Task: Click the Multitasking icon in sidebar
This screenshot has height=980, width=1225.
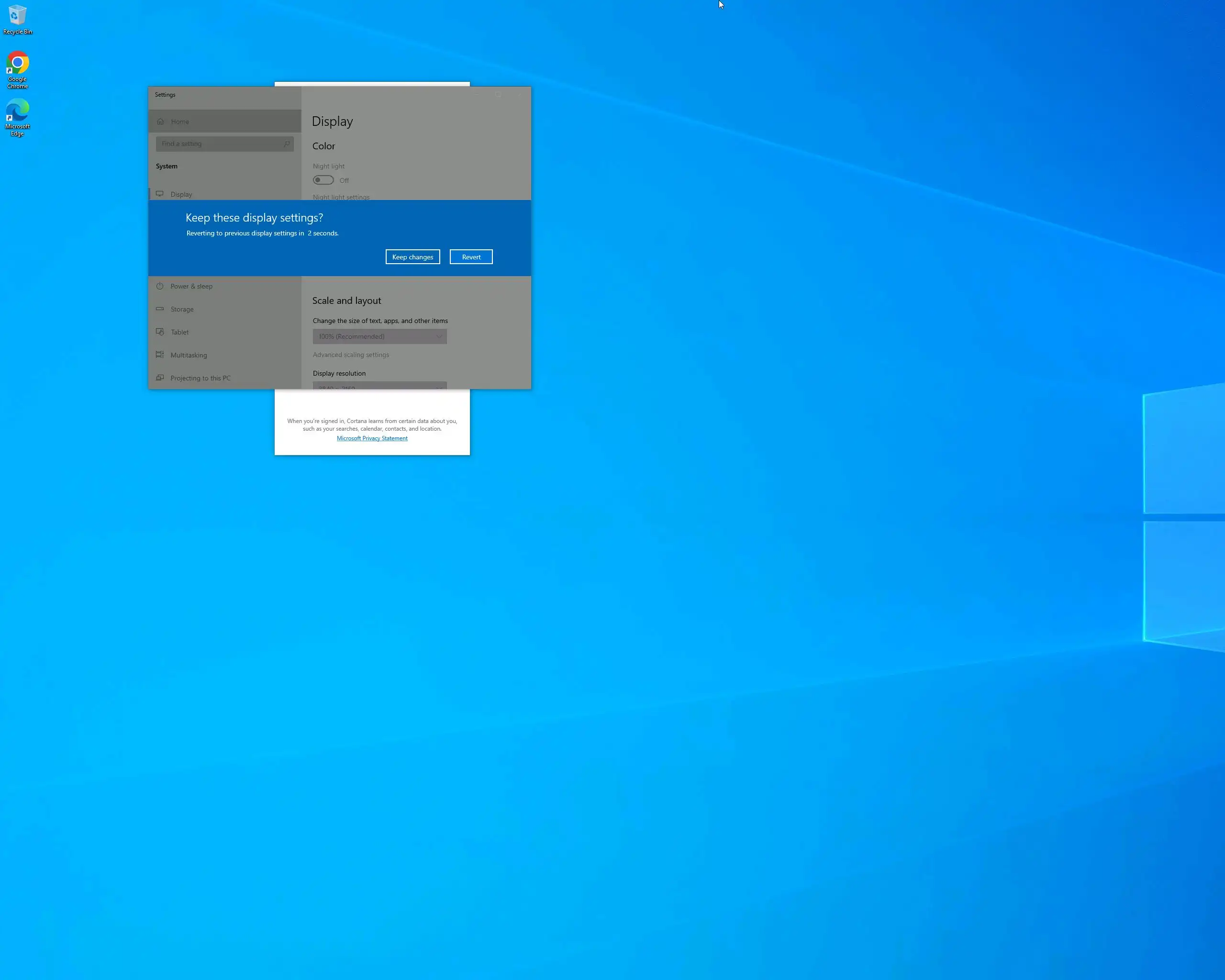Action: pyautogui.click(x=160, y=355)
